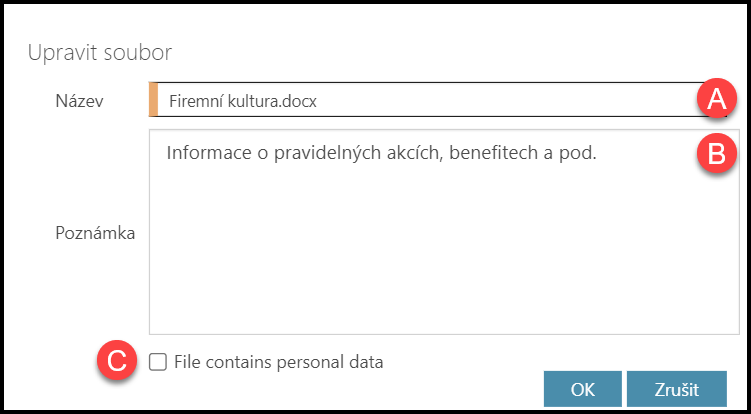Click the red A annotation marker
Screen dimensions: 751x414
716,99
